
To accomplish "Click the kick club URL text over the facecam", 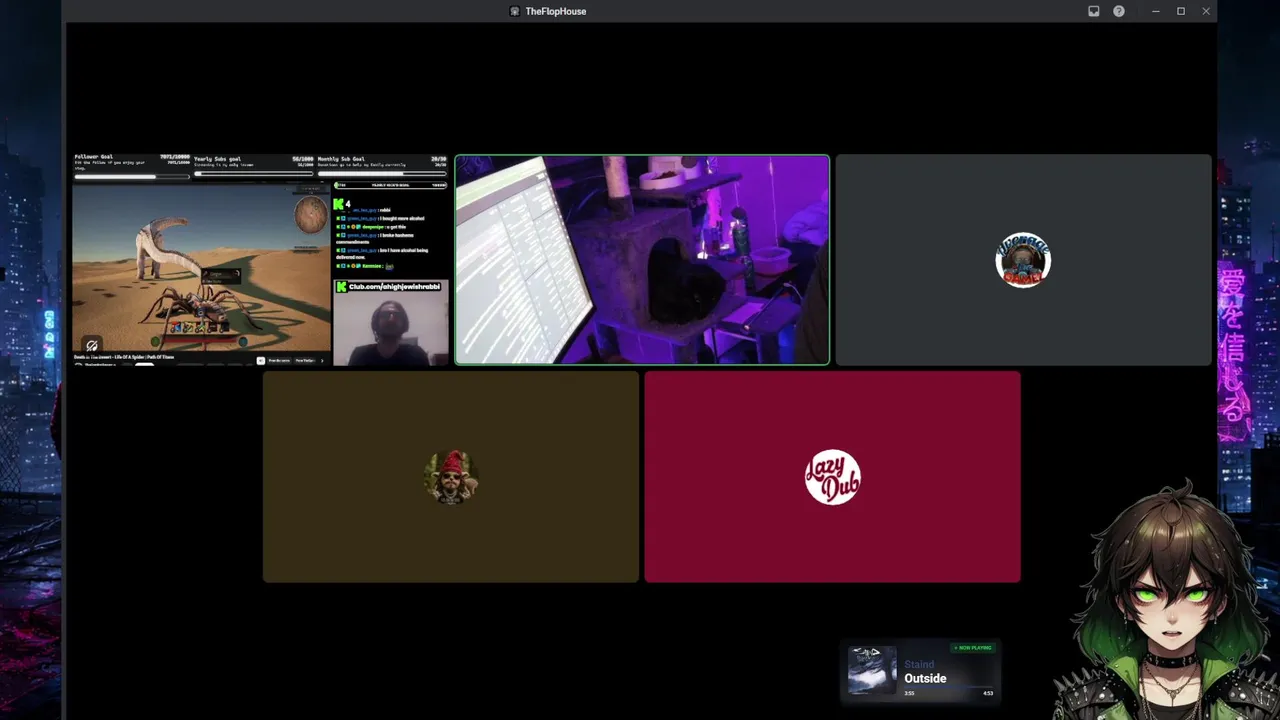I will coord(394,287).
